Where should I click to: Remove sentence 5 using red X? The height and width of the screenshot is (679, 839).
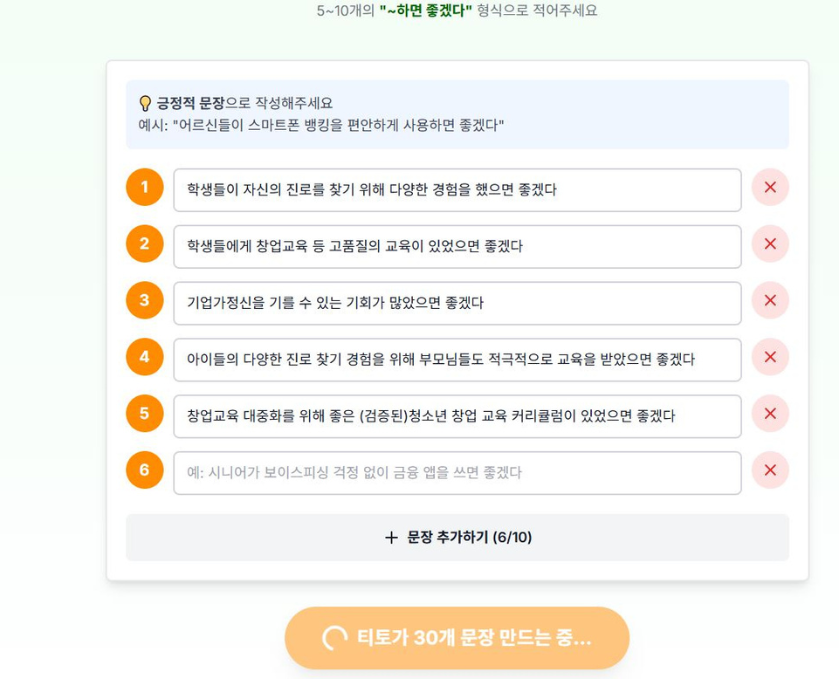770,414
